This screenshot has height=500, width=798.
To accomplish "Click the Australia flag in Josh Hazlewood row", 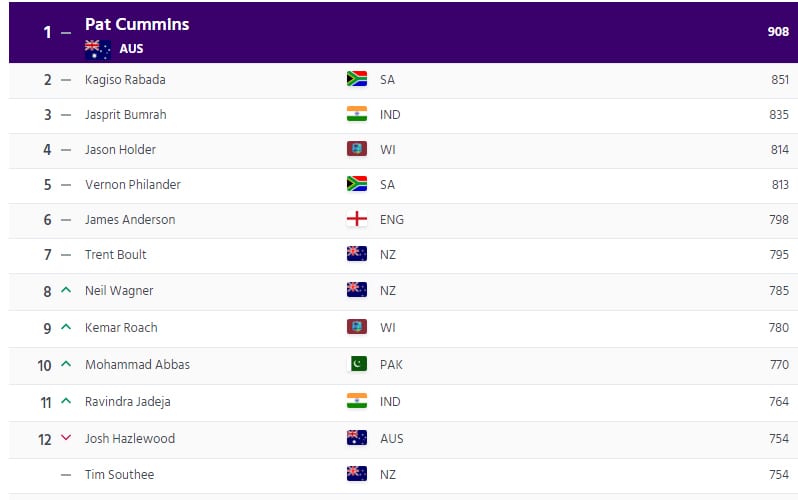I will 357,438.
